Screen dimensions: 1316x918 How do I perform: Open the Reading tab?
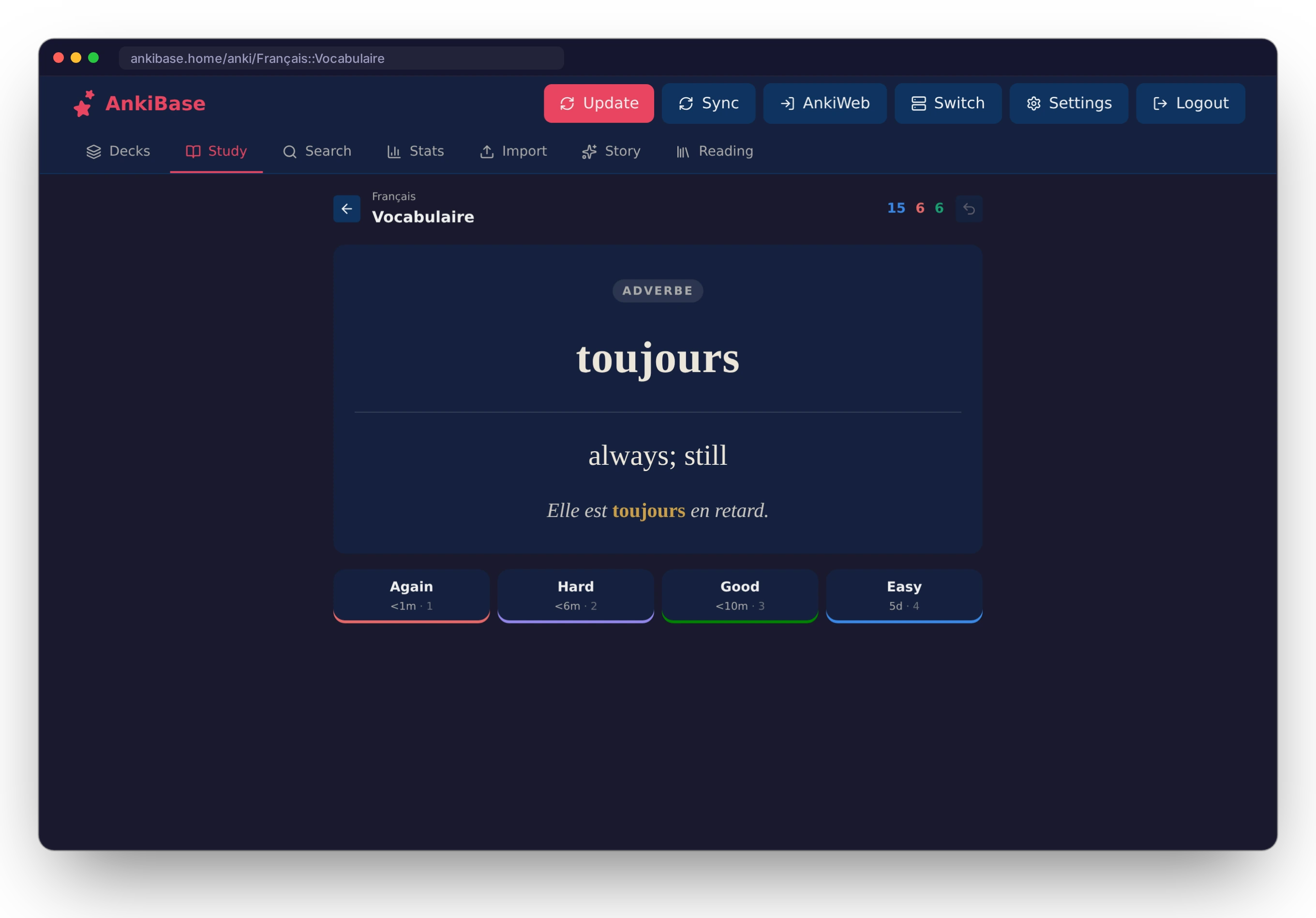click(x=714, y=151)
